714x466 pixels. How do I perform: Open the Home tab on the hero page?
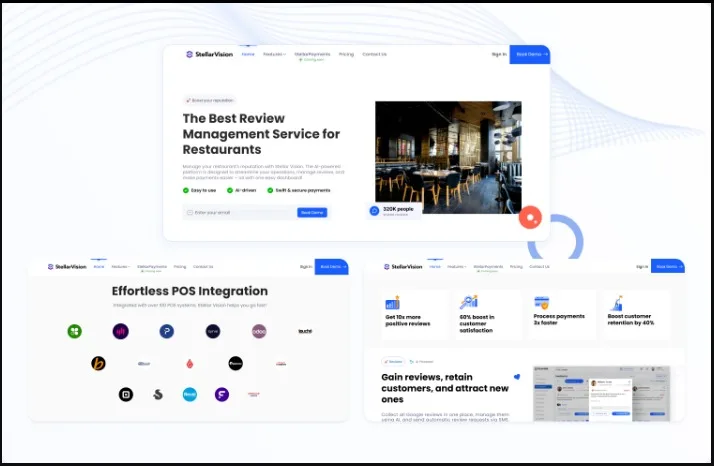point(248,54)
